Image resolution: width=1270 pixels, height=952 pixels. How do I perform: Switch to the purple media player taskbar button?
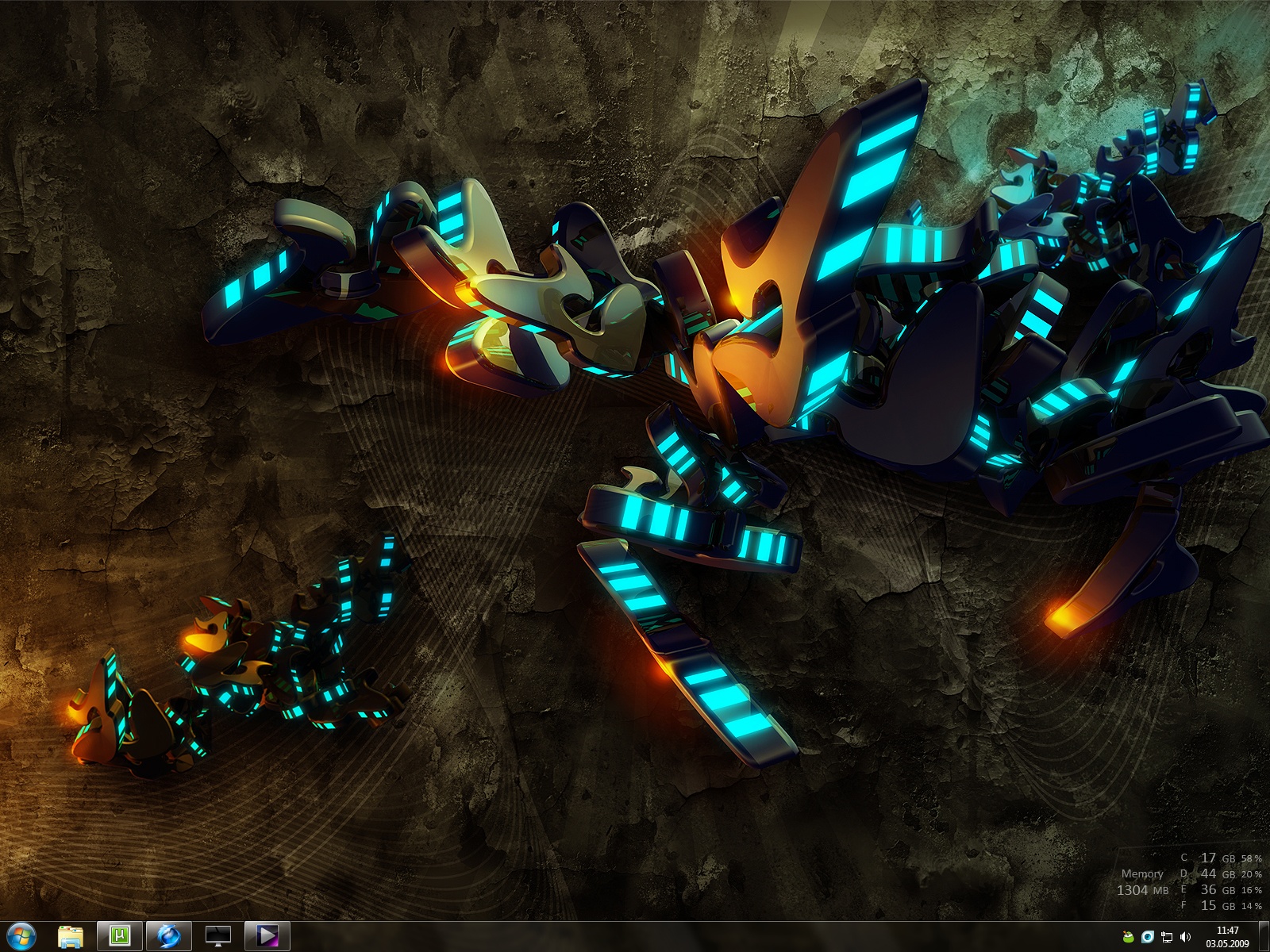point(267,936)
